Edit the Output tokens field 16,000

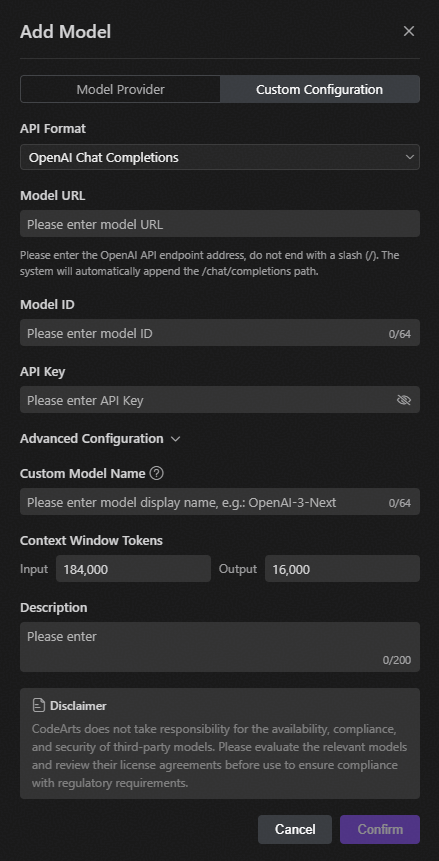342,569
